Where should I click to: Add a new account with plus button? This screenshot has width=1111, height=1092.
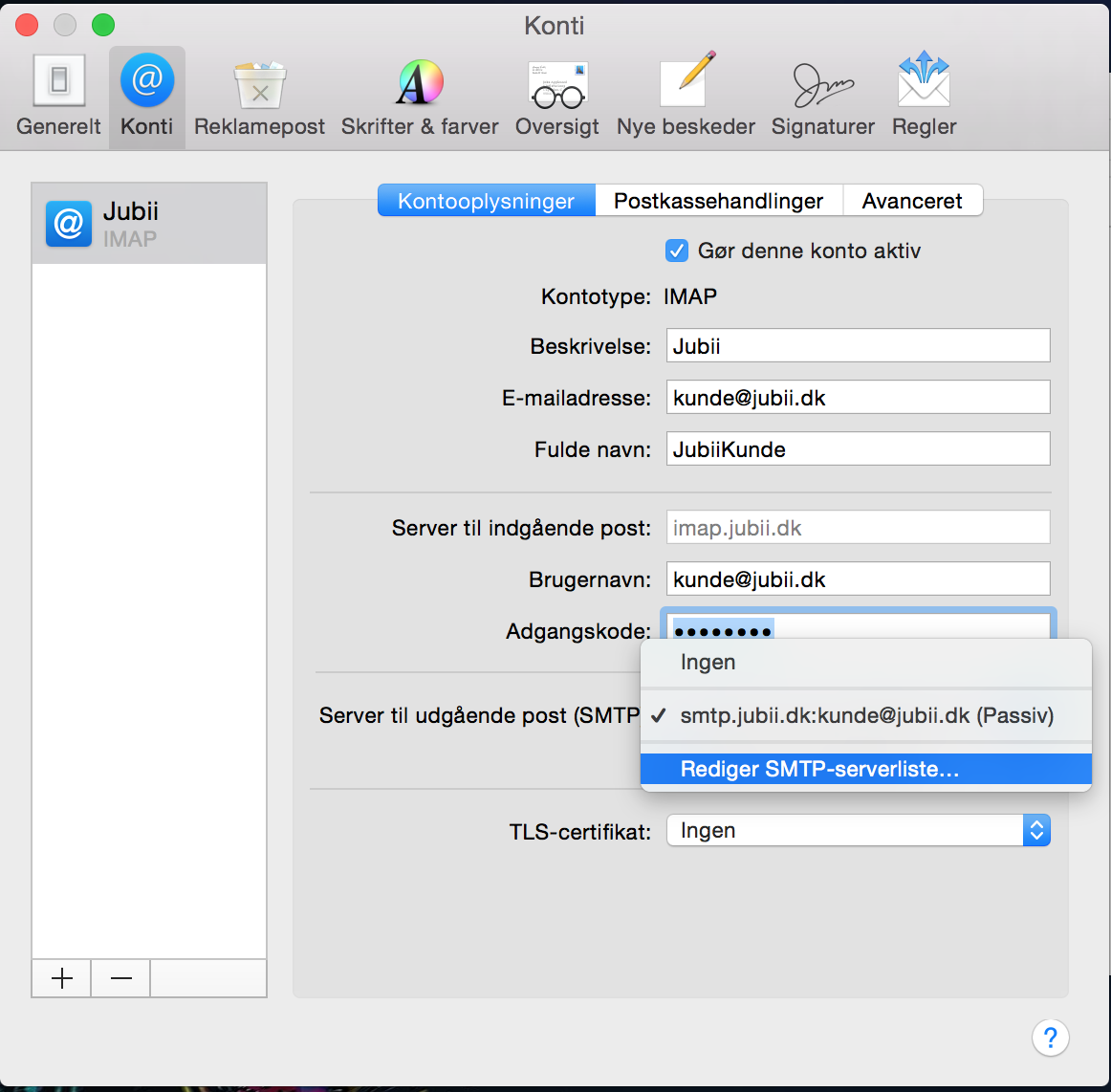tap(61, 978)
